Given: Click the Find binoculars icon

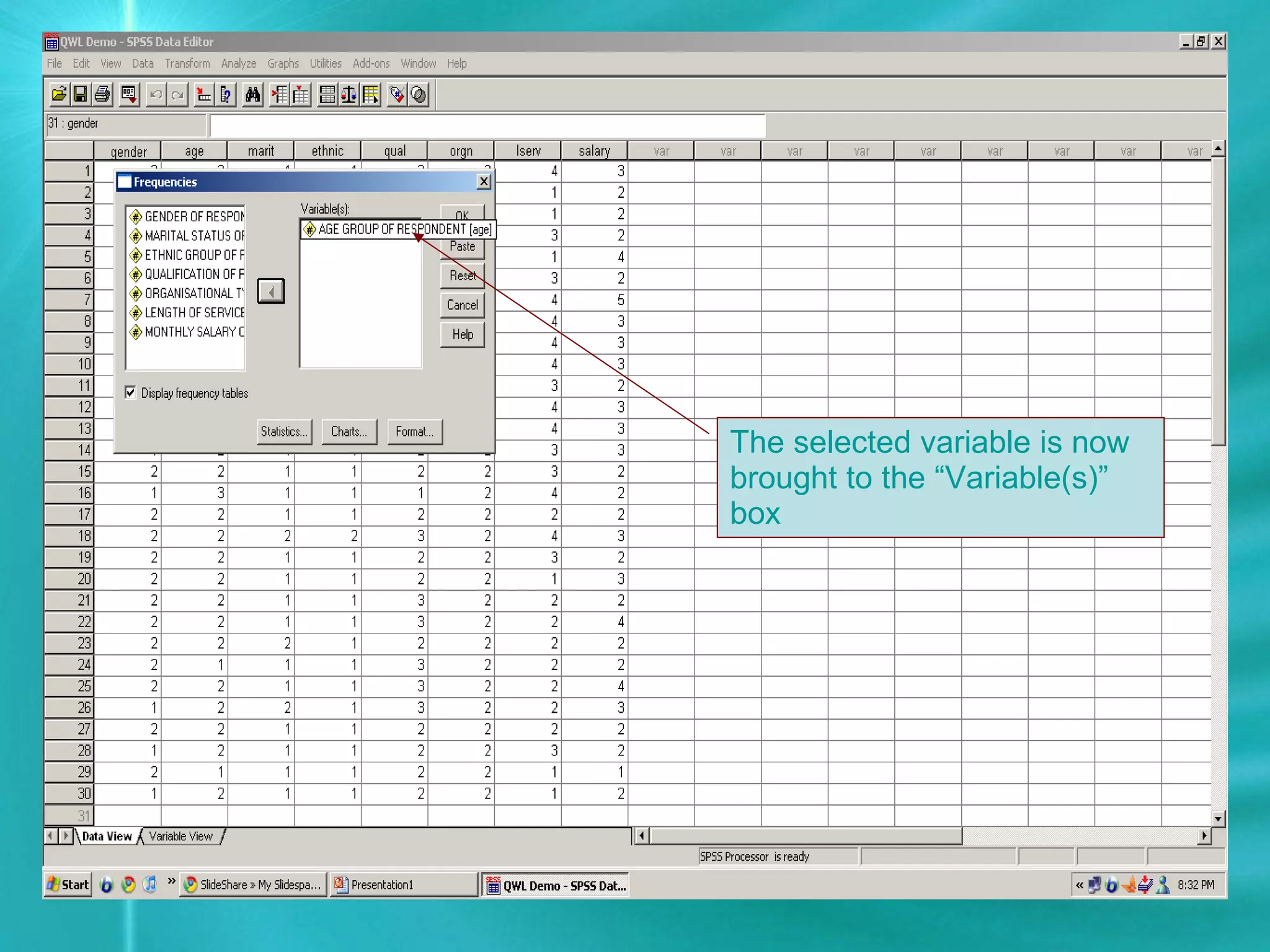Looking at the screenshot, I should [253, 95].
